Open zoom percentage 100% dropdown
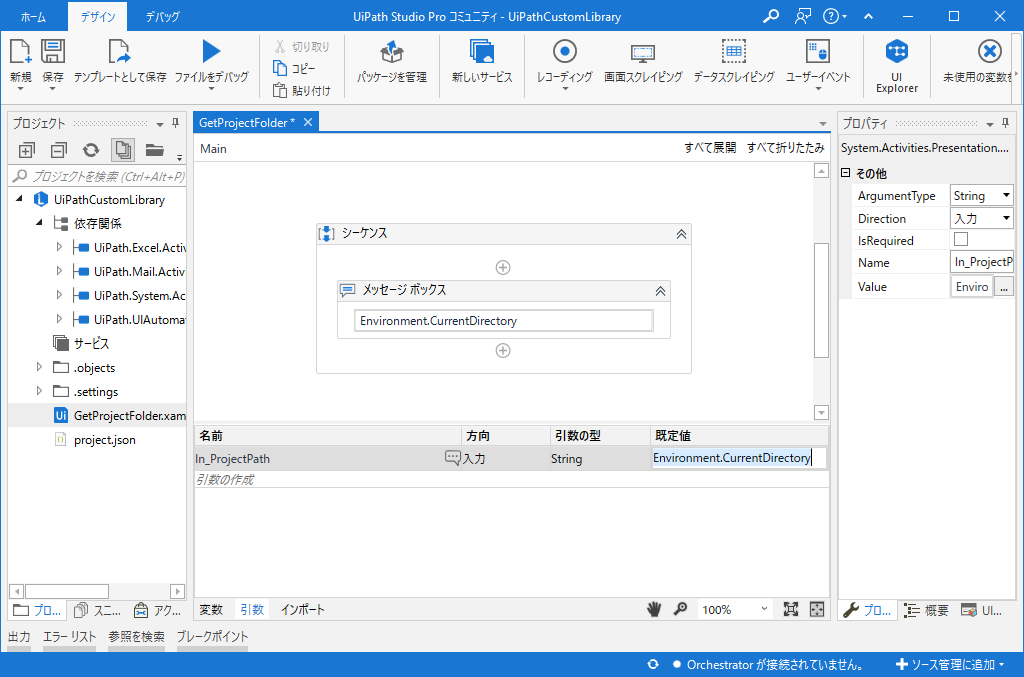This screenshot has height=677, width=1024. pos(764,609)
